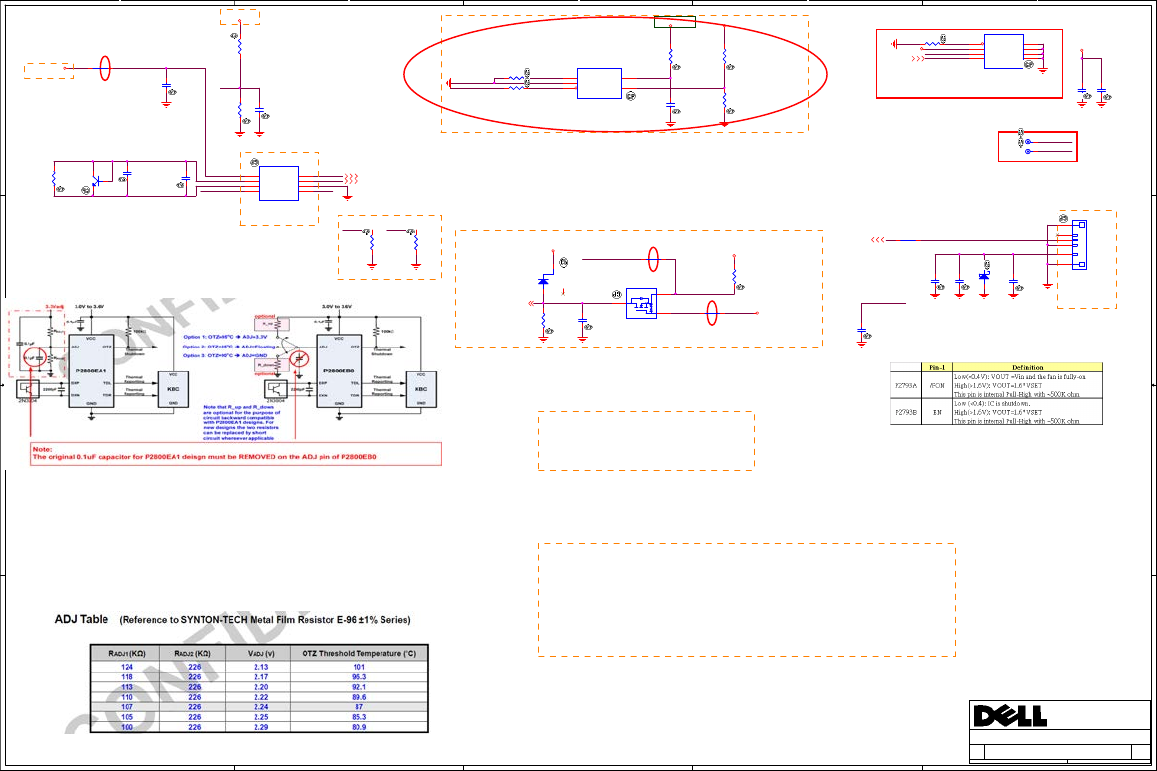Select the "P2793A" table cell
This screenshot has height=771, width=1157.
(x=905, y=385)
